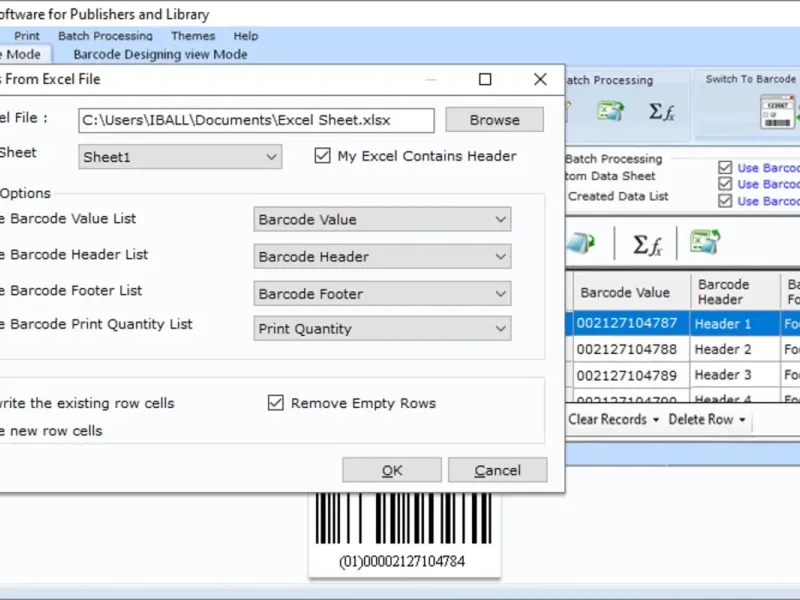
Task: Click the Excel export icon in Batch Processing ribbon
Action: (x=610, y=111)
